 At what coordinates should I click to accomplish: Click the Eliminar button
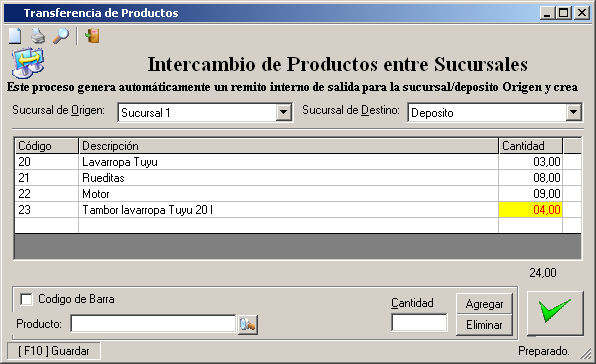(484, 325)
